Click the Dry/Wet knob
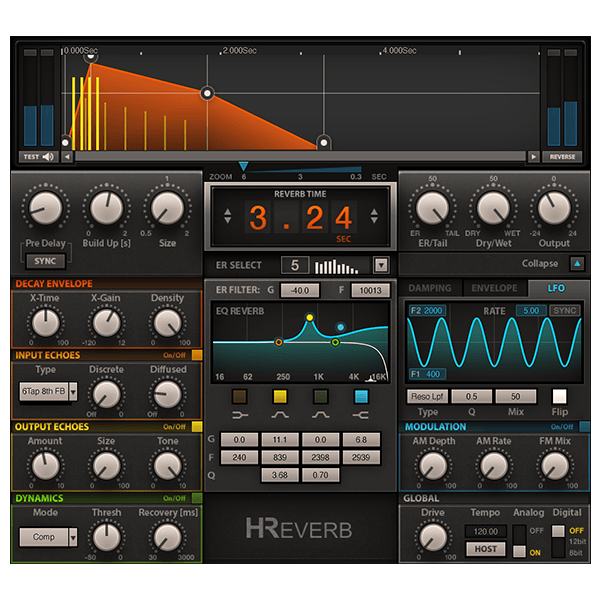This screenshot has width=600, height=600. pos(493,208)
